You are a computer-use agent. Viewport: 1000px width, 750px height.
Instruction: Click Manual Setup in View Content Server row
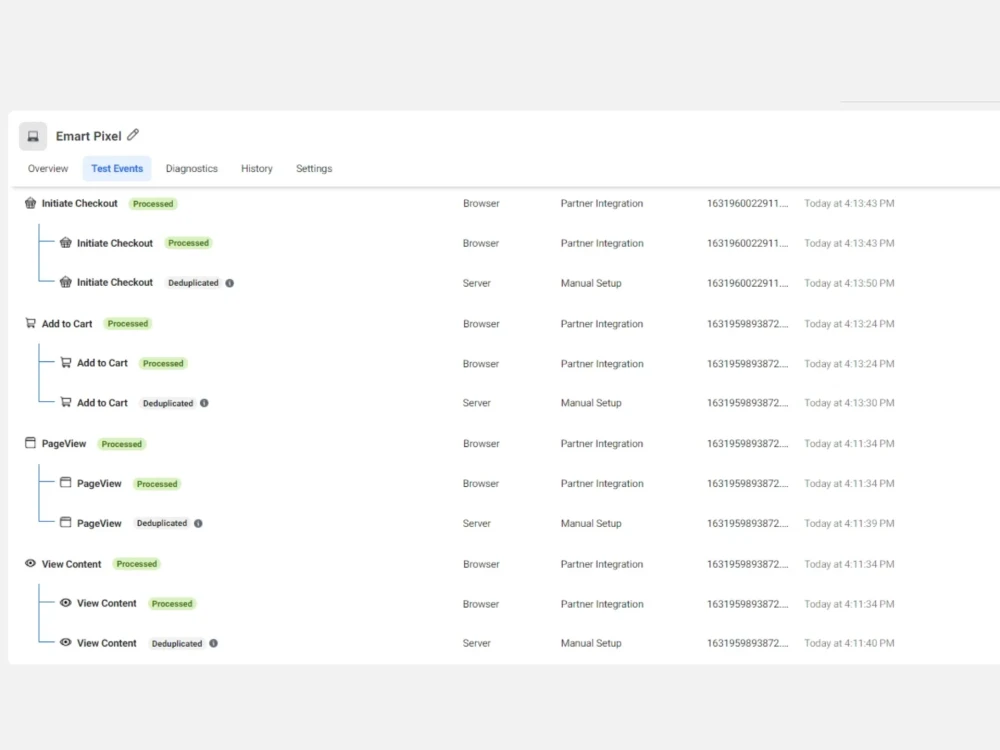click(591, 643)
